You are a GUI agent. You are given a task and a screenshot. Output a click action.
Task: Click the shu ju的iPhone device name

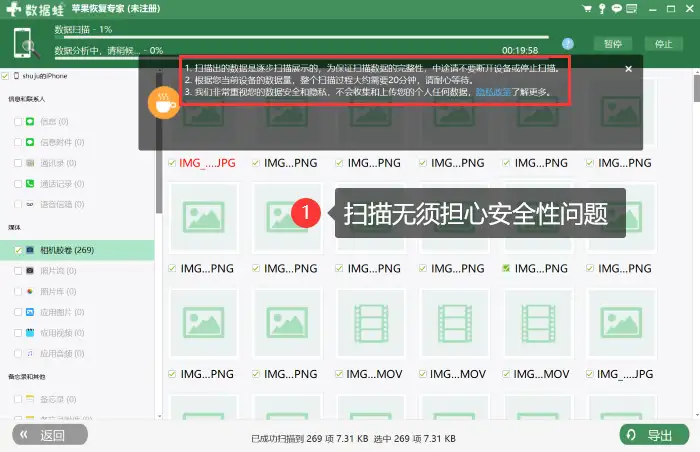pyautogui.click(x=45, y=76)
